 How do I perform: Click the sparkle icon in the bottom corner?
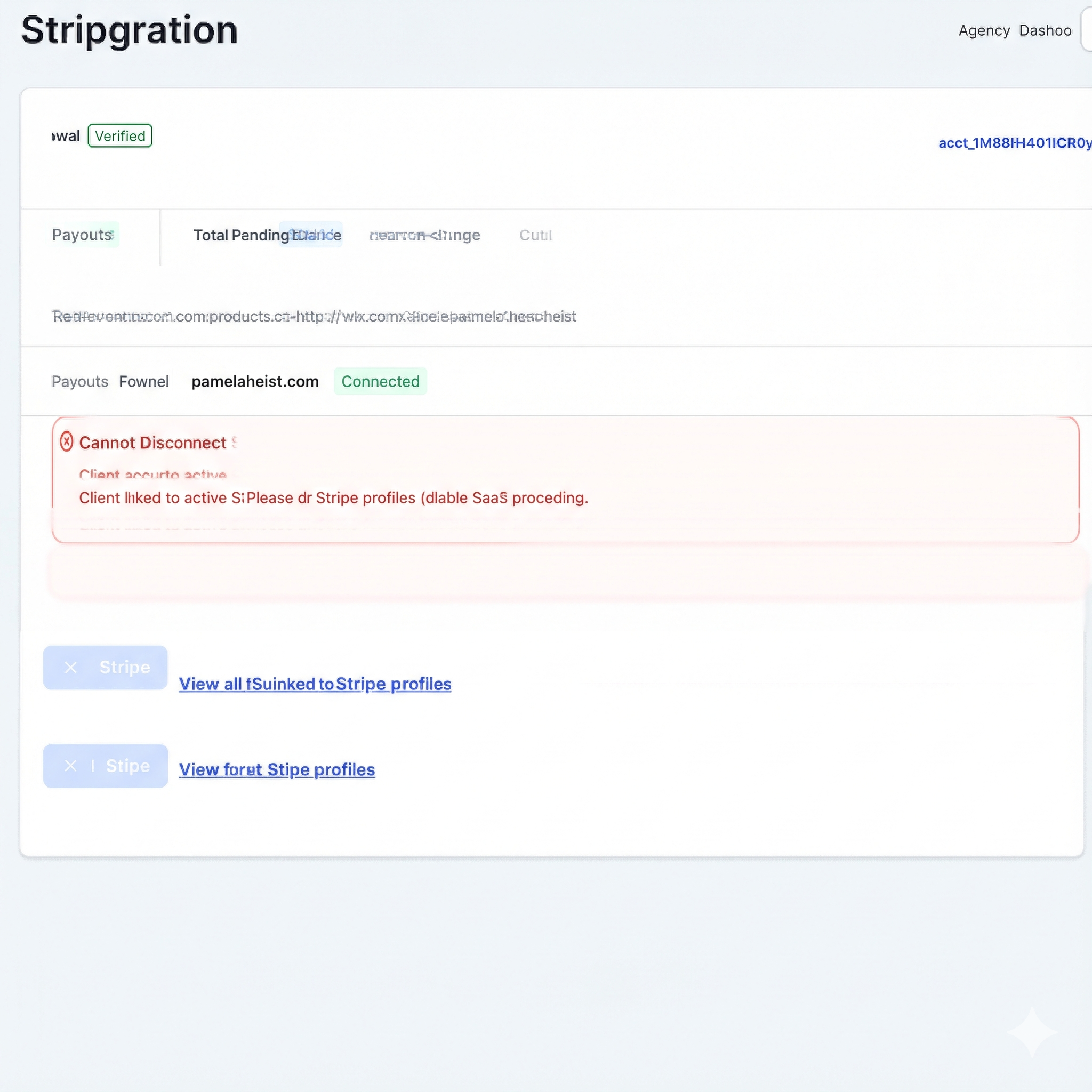[x=1032, y=1032]
